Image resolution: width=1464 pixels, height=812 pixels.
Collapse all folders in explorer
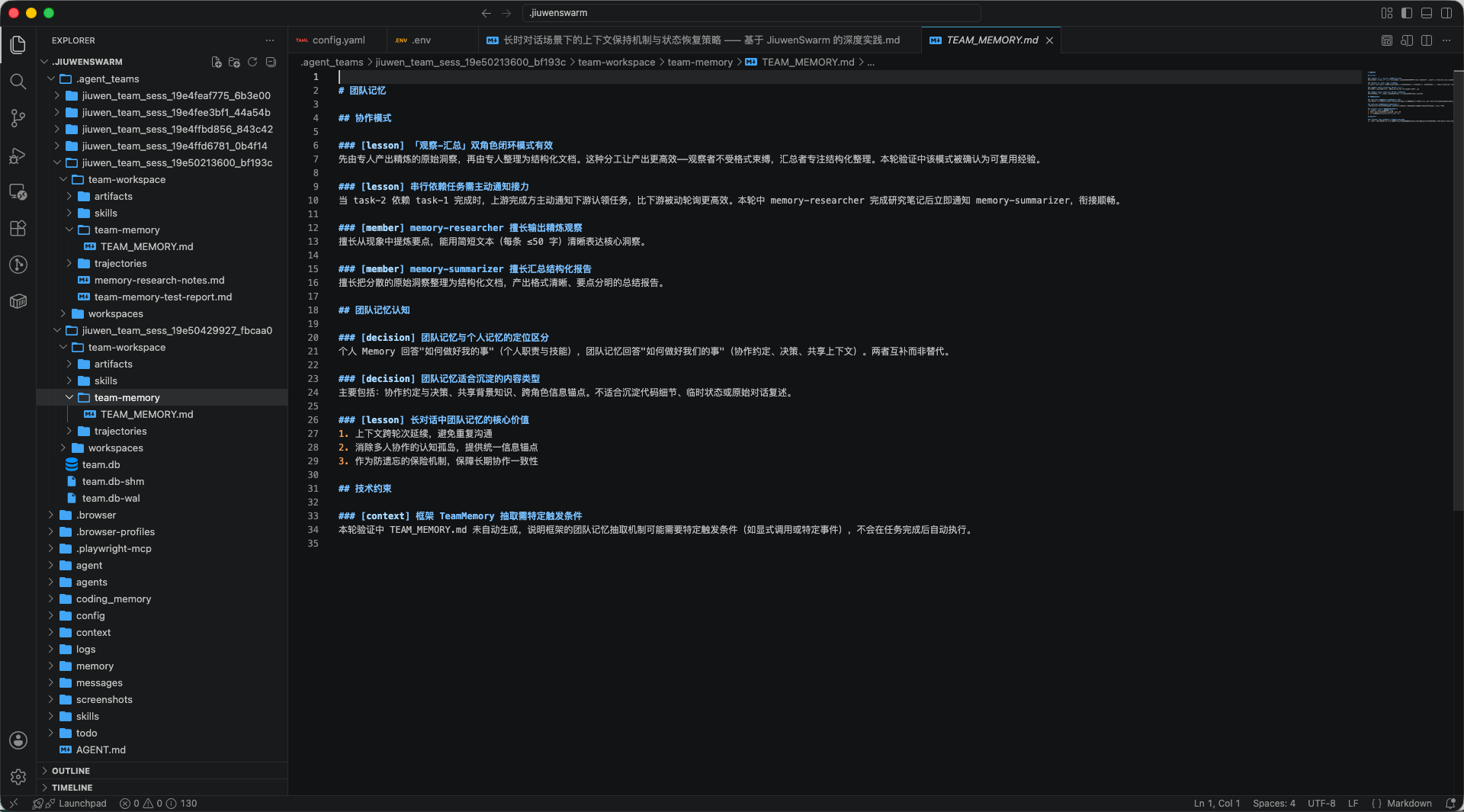(271, 62)
